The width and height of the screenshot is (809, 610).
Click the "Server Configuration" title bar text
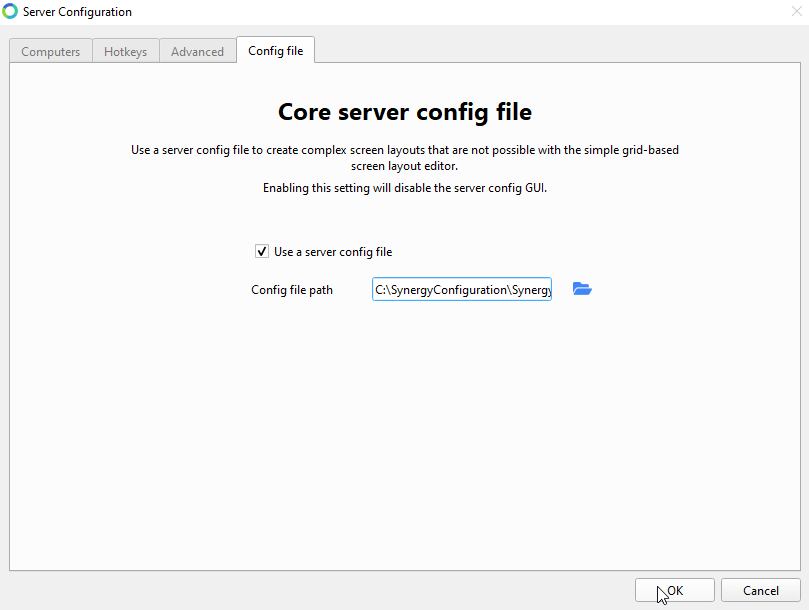click(x=77, y=12)
